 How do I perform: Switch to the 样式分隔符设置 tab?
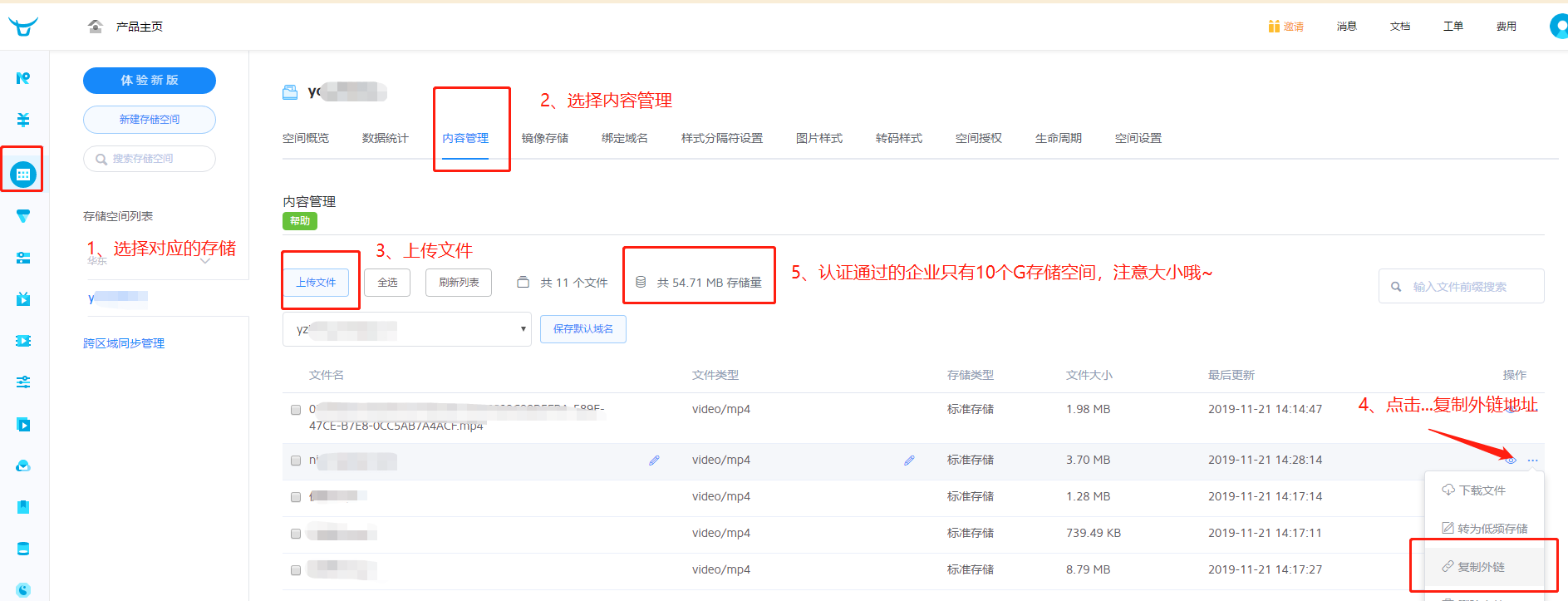(722, 138)
